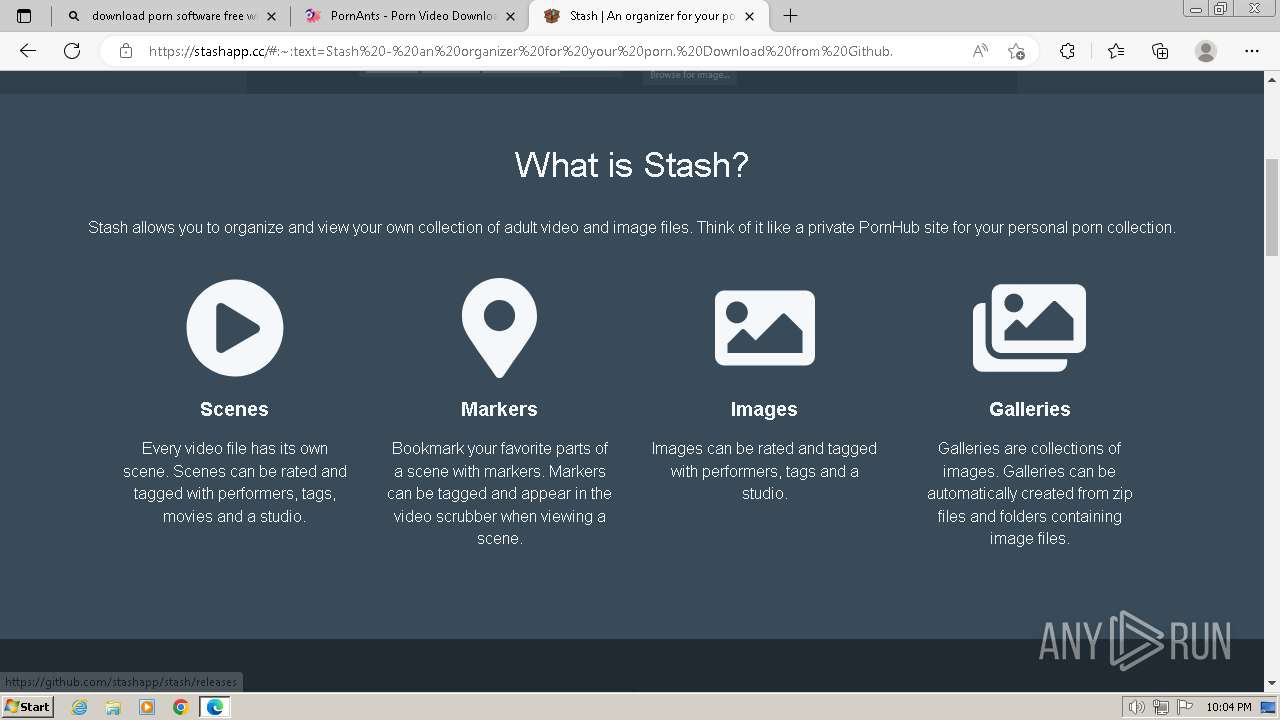Click the Galleries heading
The image size is (1280, 720).
1029,409
